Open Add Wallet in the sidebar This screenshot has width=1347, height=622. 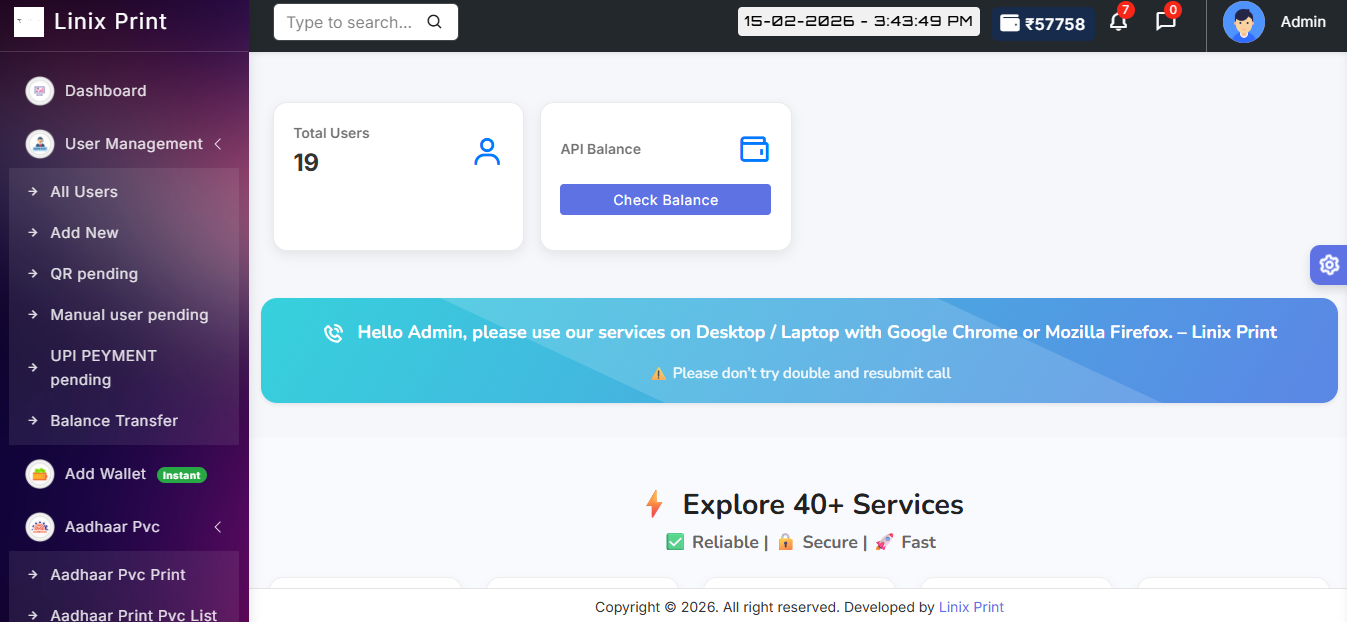[105, 474]
